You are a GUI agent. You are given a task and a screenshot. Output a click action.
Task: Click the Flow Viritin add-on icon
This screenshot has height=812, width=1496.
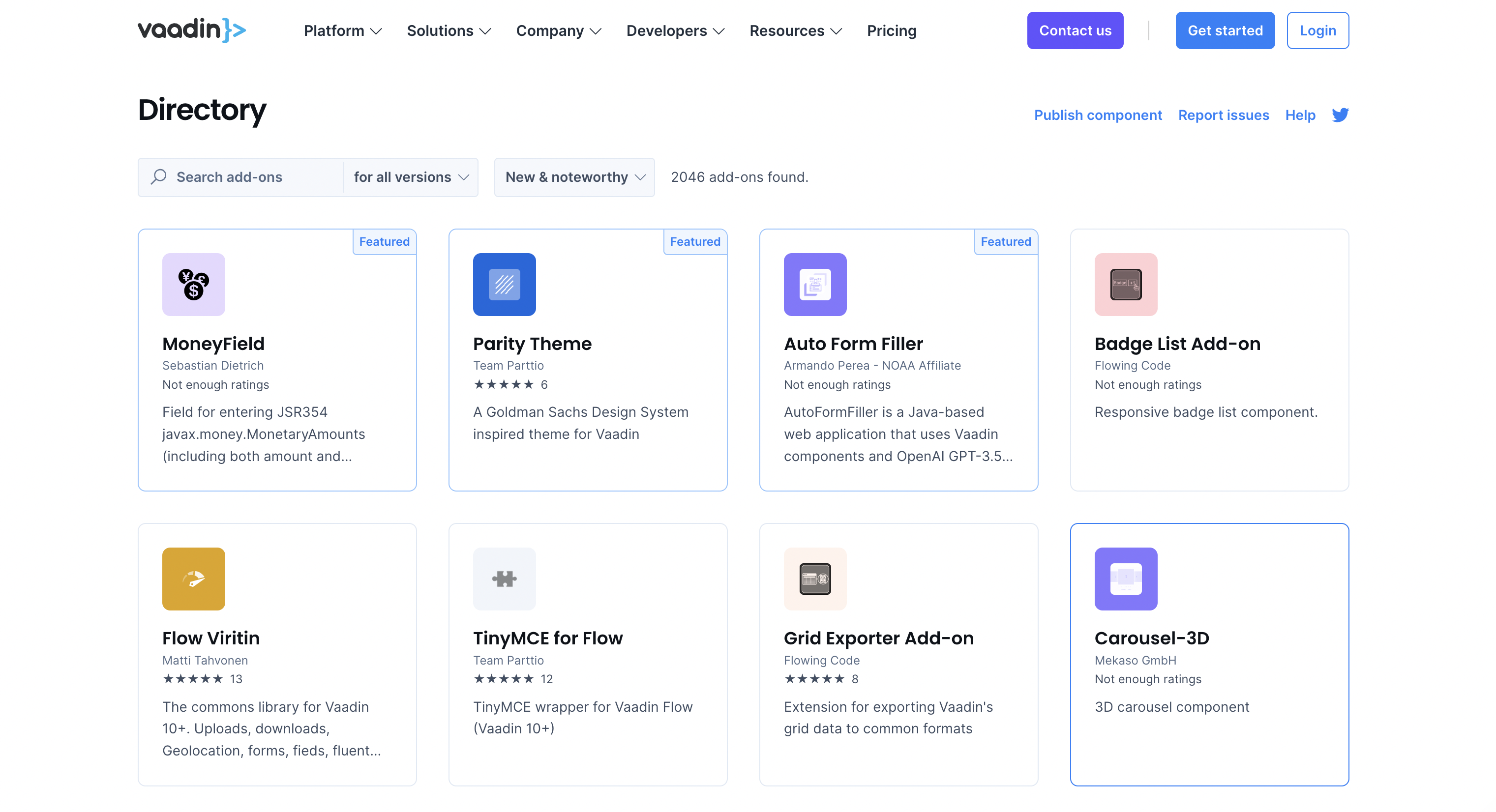click(193, 578)
